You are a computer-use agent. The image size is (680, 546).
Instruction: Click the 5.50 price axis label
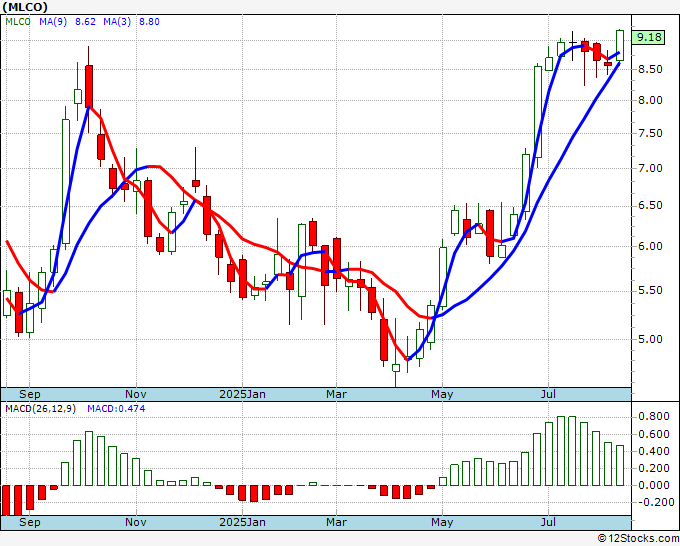(650, 290)
